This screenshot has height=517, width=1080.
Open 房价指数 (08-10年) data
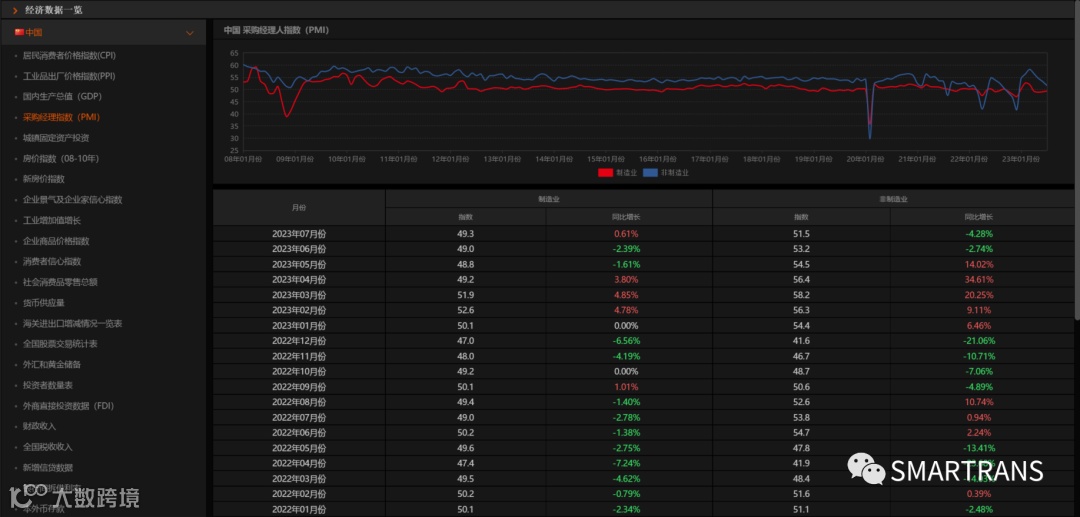[61, 158]
